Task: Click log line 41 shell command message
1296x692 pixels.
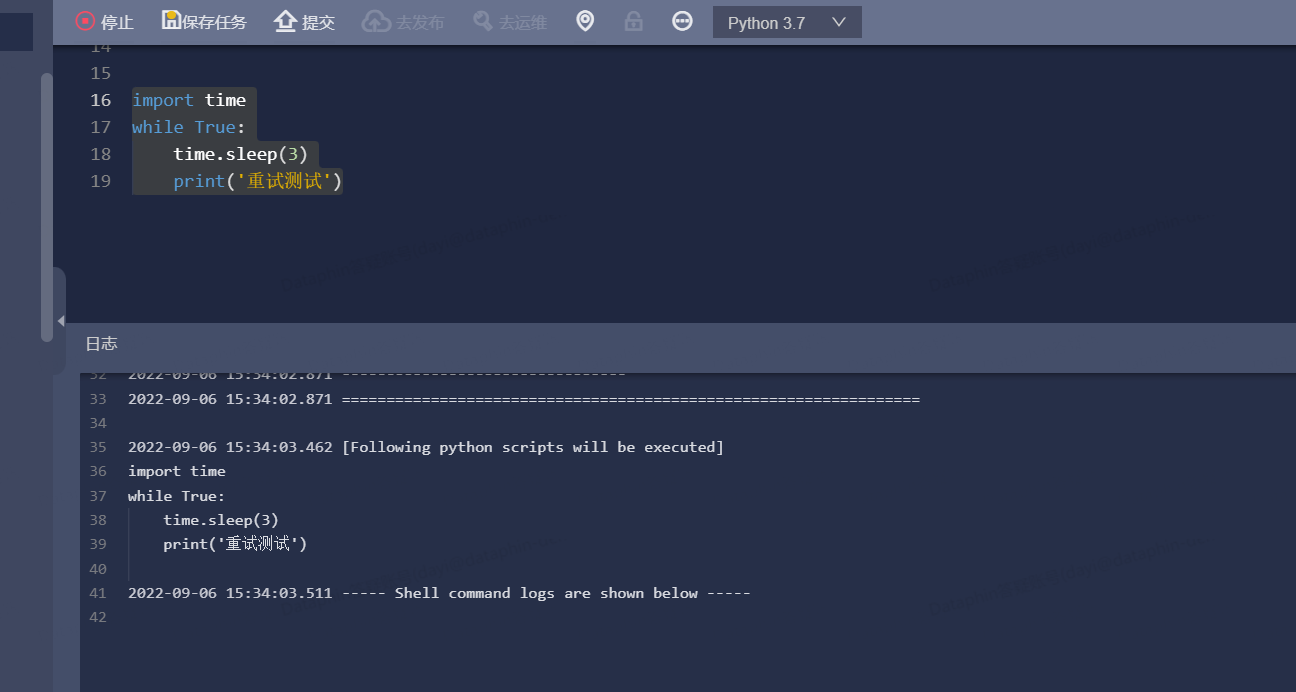Action: pyautogui.click(x=438, y=592)
